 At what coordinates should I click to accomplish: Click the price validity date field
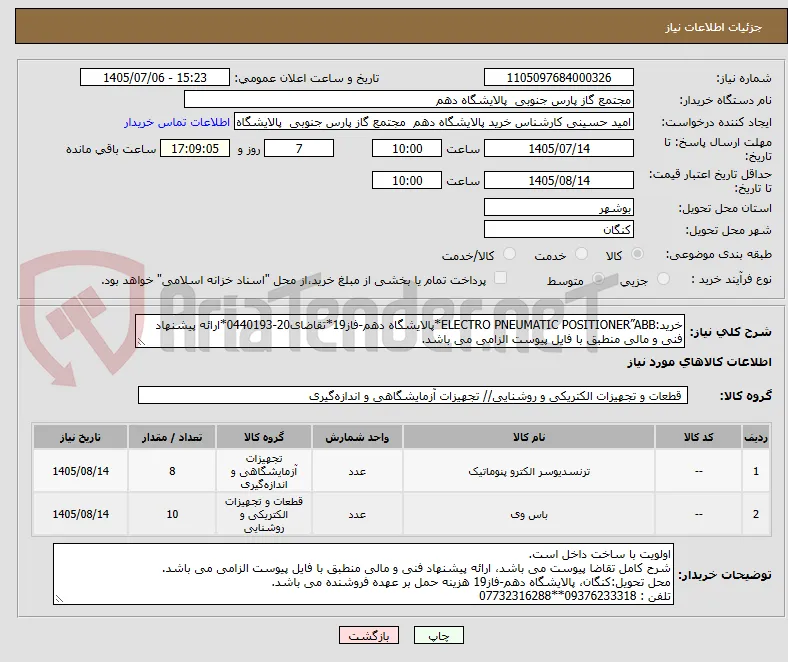[559, 180]
